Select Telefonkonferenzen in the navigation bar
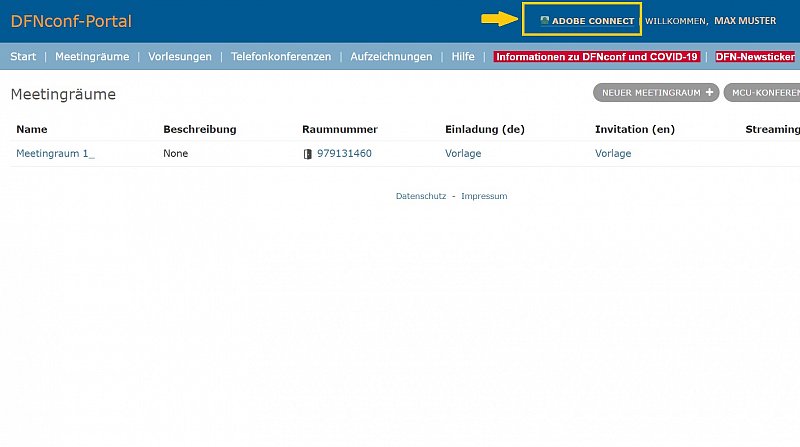 click(x=281, y=57)
